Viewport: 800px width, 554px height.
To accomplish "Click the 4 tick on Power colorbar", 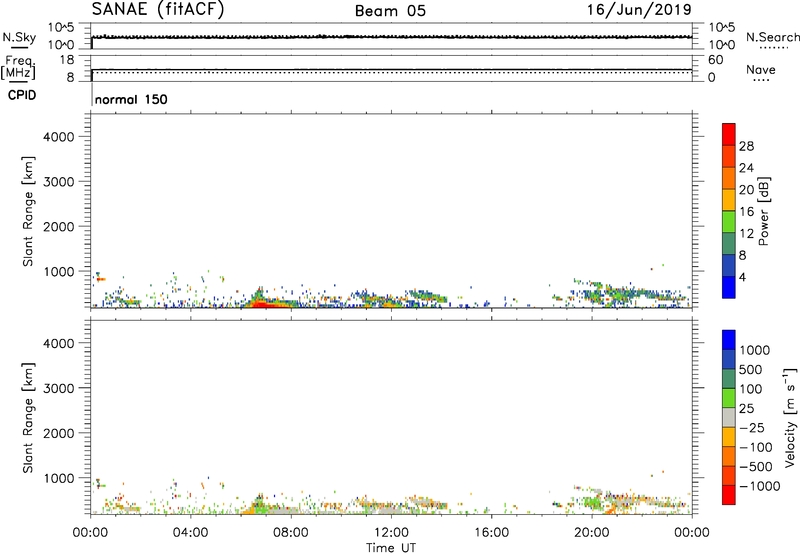I will pyautogui.click(x=742, y=278).
